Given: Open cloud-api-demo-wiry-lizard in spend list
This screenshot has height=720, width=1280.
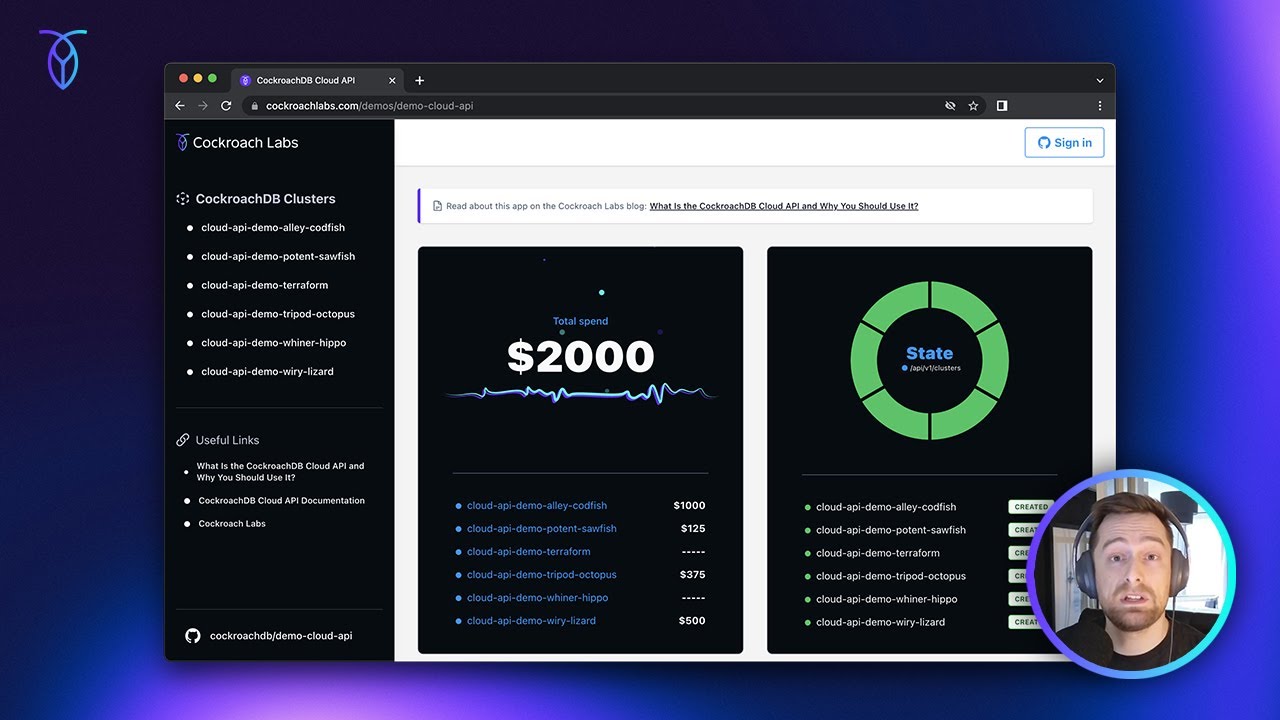Looking at the screenshot, I should click(x=532, y=621).
